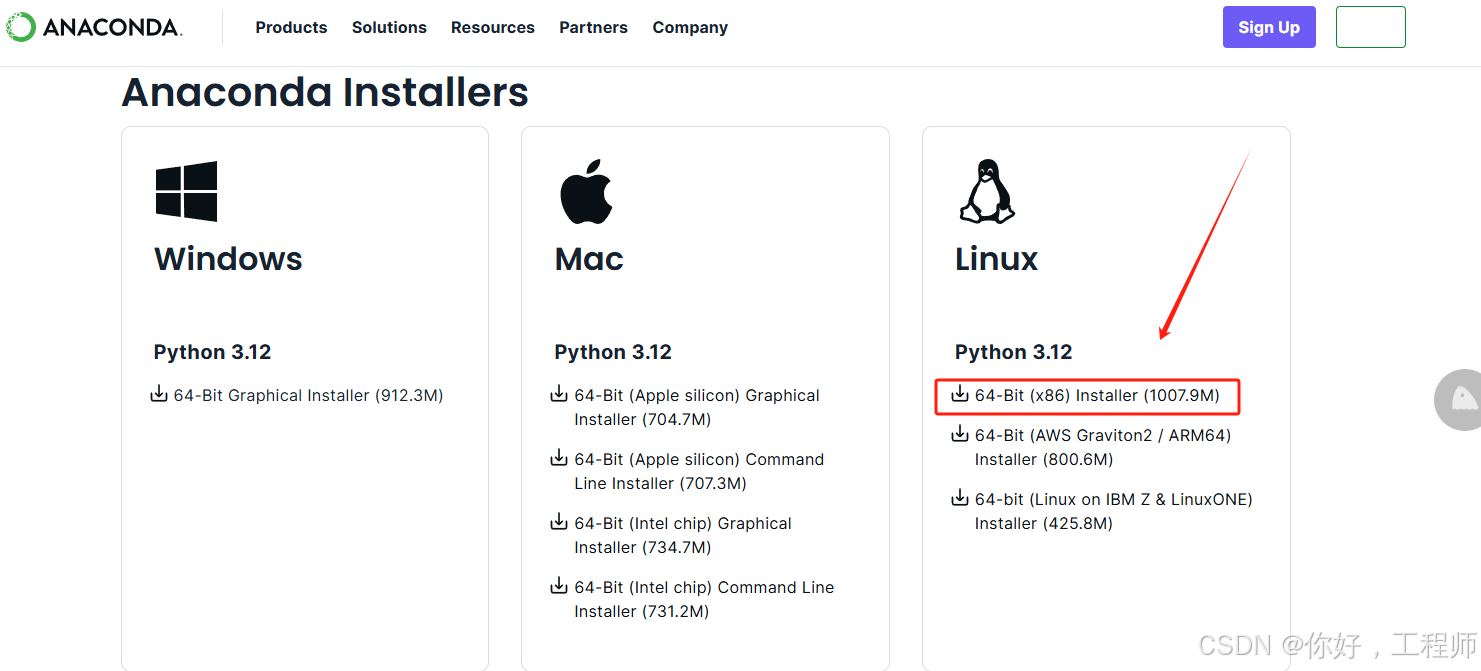Click the Anaconda logo
This screenshot has height=671, width=1481.
94,27
